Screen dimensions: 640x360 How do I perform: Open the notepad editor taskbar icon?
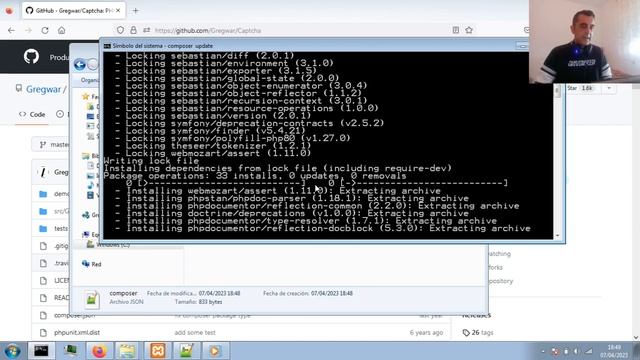click(186, 351)
